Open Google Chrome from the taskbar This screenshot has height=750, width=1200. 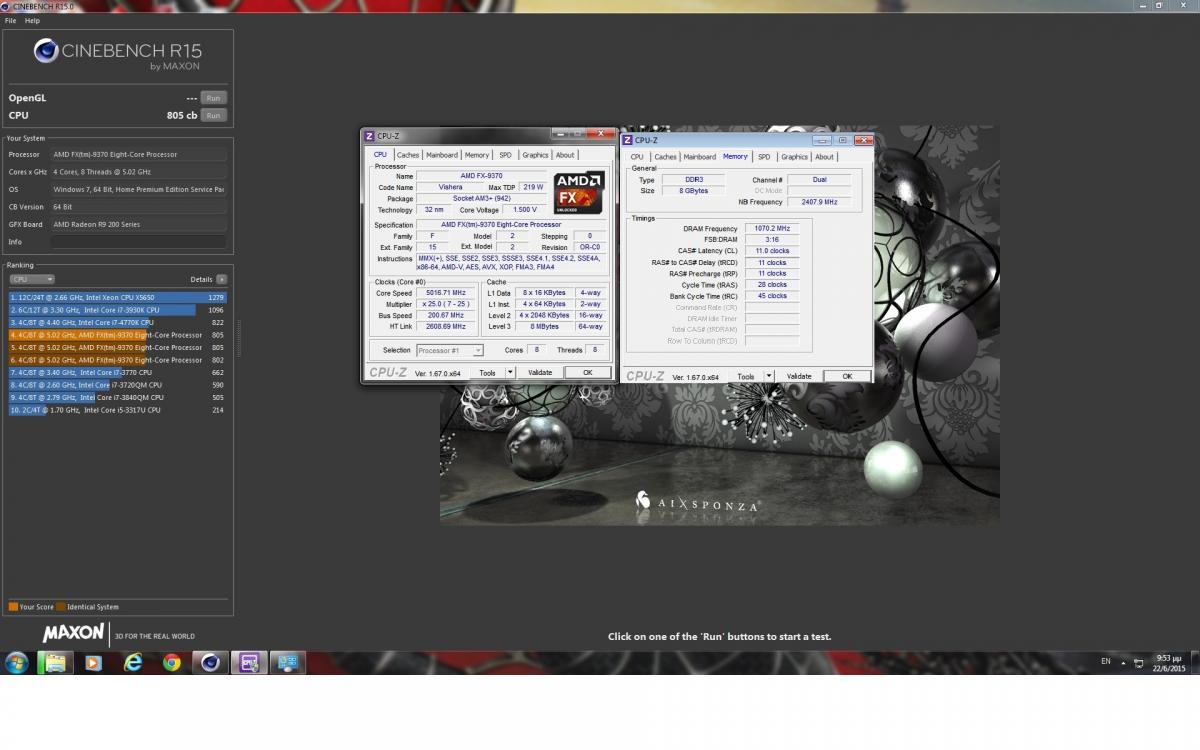pos(171,662)
